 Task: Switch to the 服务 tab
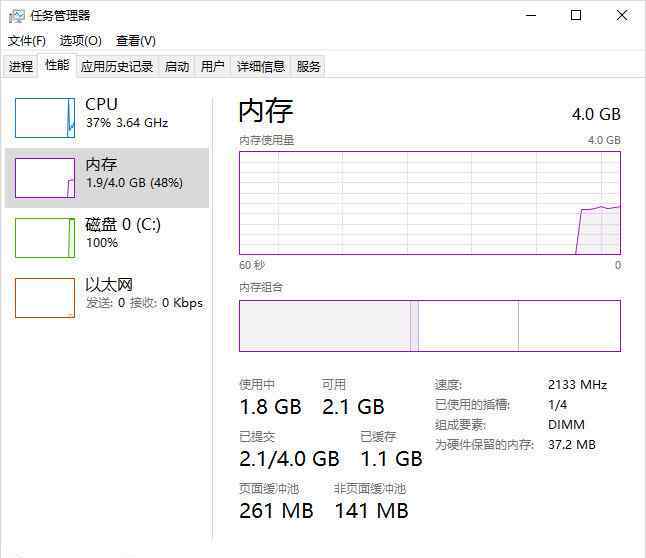tap(309, 67)
